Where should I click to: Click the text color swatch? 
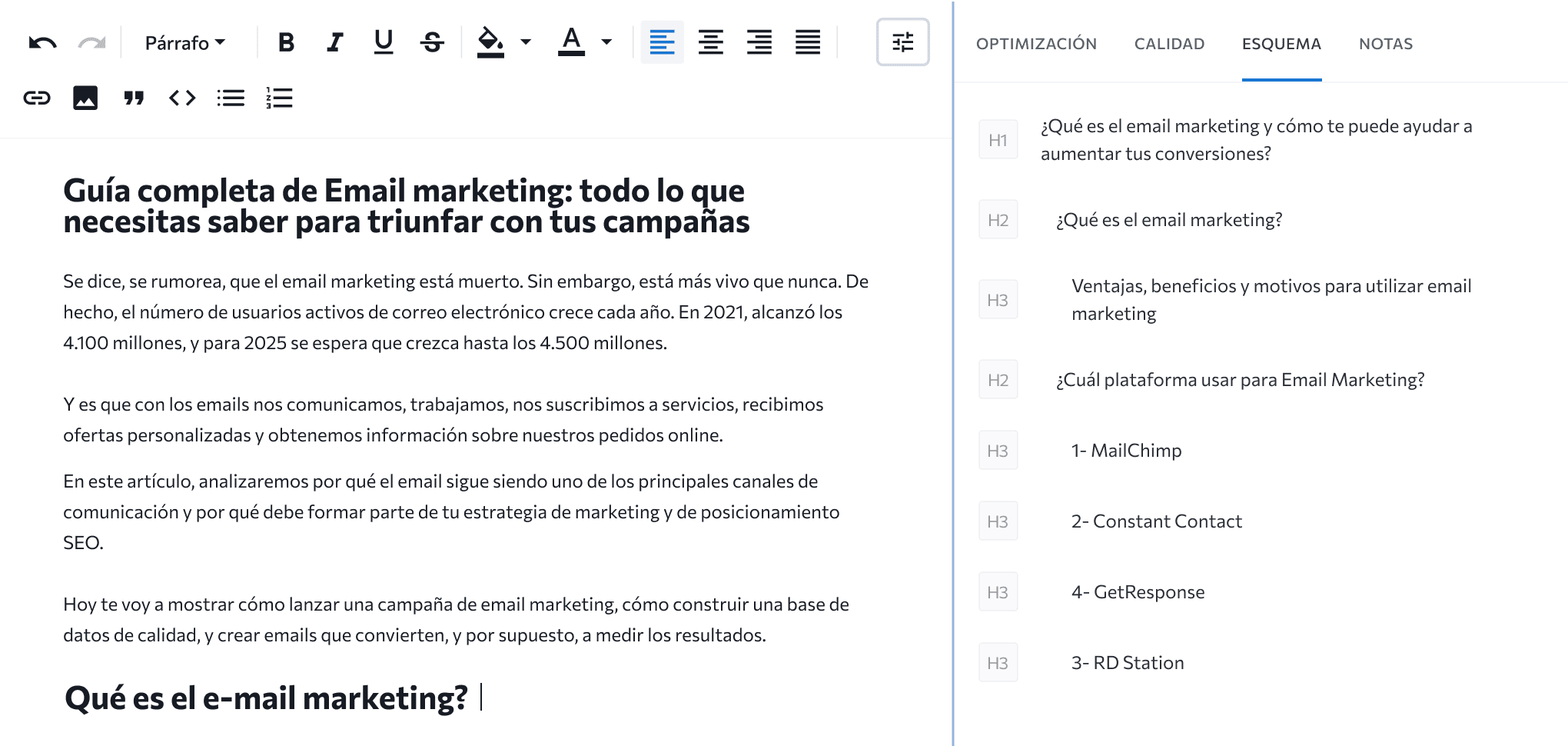point(572,43)
